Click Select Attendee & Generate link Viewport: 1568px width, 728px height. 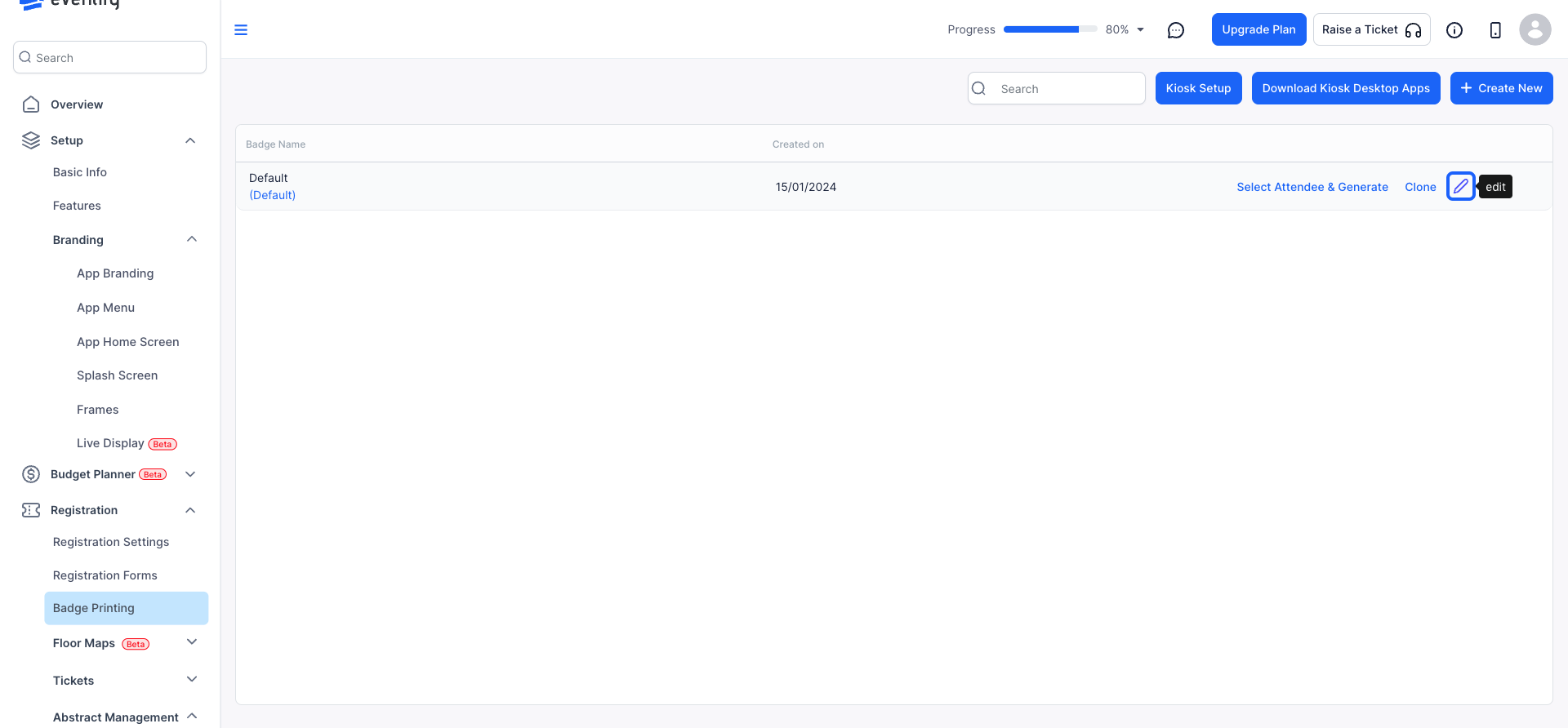[x=1312, y=187]
